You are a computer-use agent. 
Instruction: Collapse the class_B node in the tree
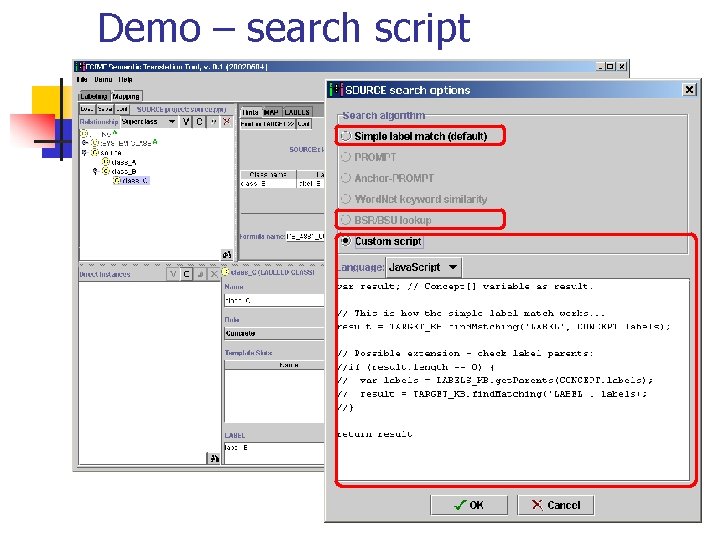96,171
